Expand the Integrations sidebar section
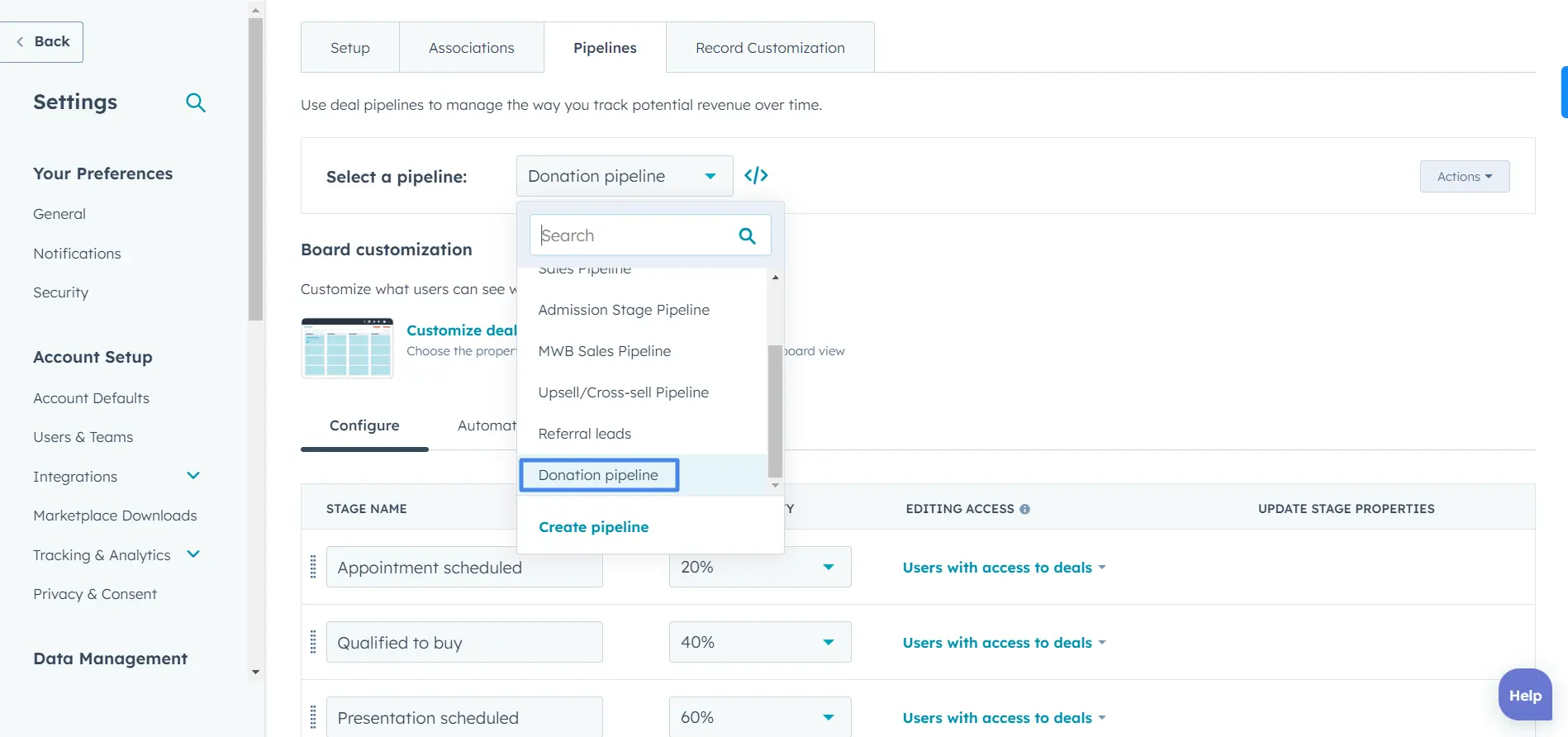 [x=193, y=476]
